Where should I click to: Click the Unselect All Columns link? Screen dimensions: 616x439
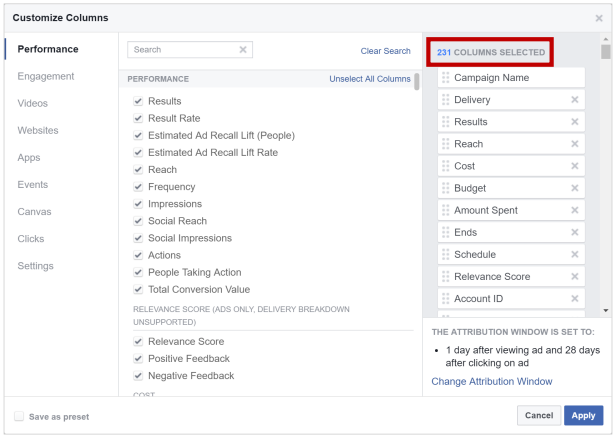[369, 79]
